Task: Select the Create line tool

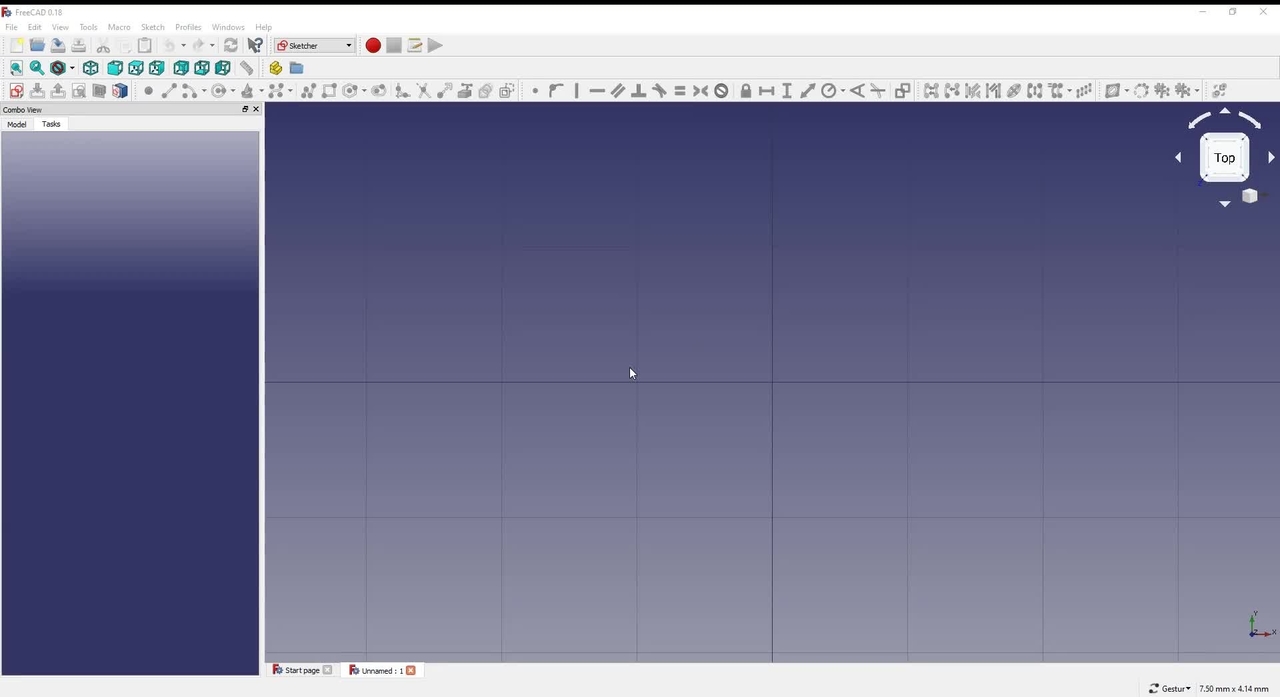Action: pyautogui.click(x=169, y=91)
